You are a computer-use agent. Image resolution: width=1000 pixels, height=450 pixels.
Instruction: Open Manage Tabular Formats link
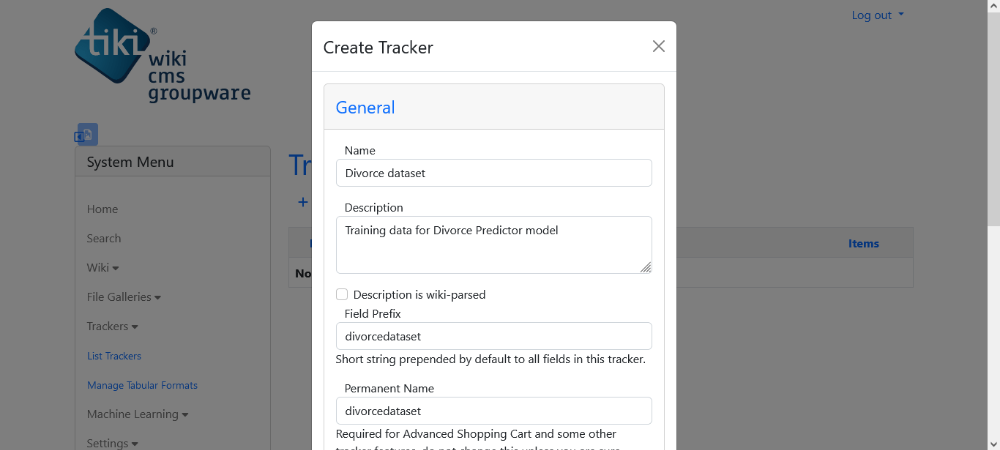tap(142, 386)
